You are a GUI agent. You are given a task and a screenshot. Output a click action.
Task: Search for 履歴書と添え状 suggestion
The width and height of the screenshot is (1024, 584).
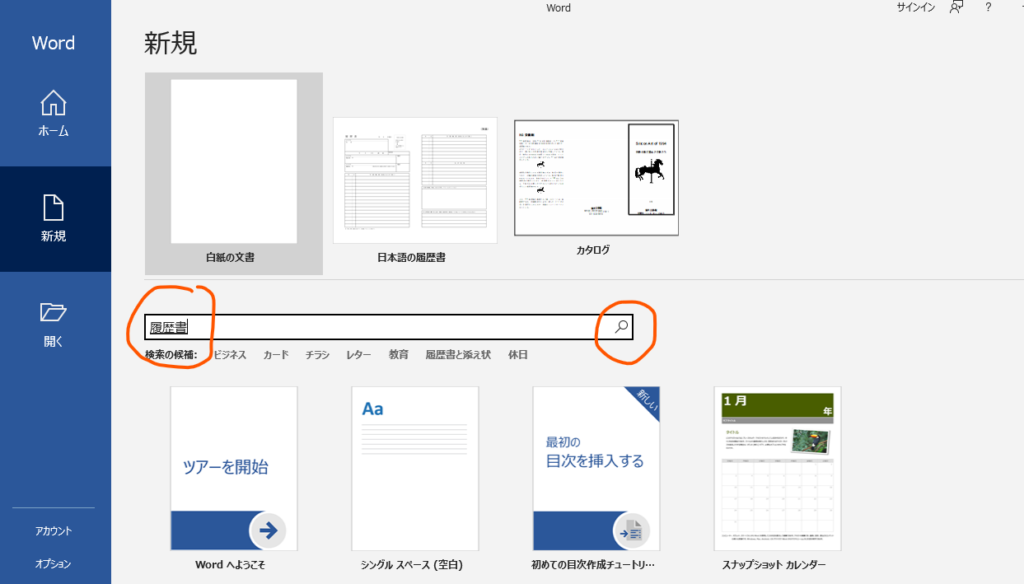click(457, 355)
